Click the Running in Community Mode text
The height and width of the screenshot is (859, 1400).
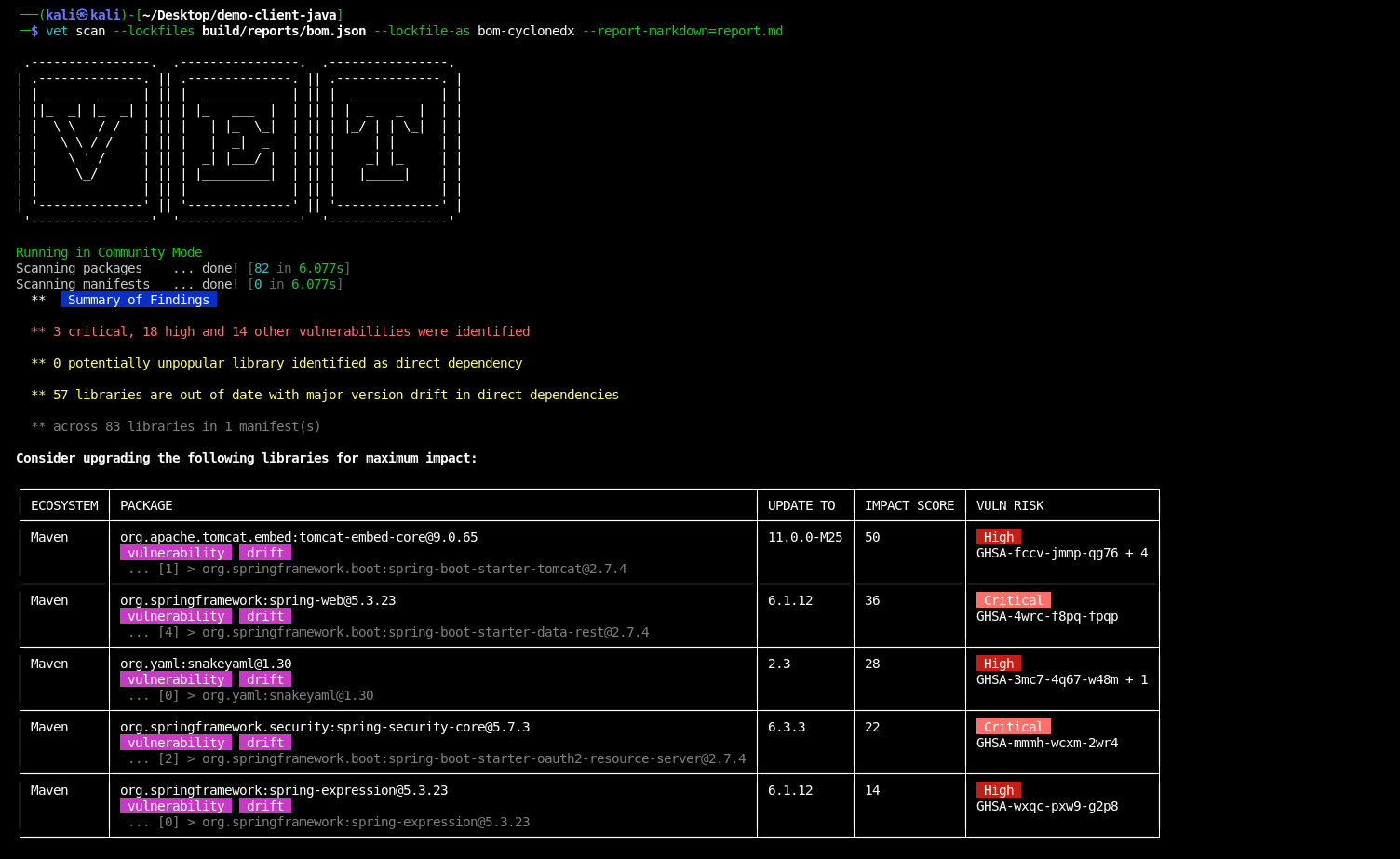(x=109, y=252)
